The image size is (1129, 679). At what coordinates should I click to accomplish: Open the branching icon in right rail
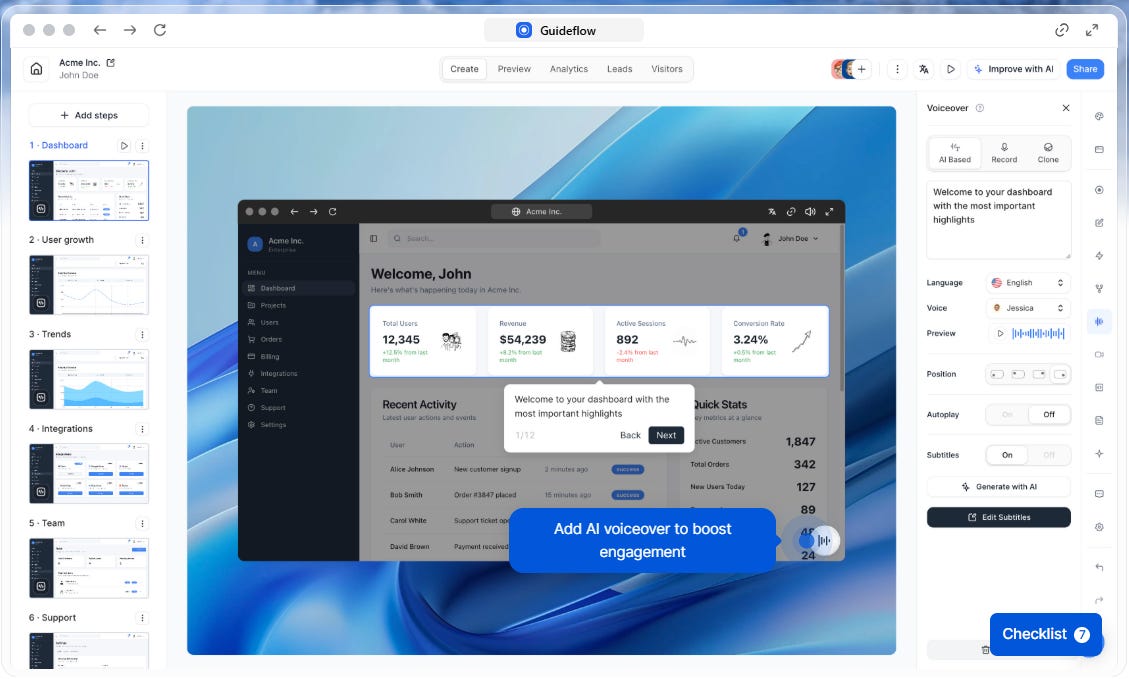coord(1099,288)
